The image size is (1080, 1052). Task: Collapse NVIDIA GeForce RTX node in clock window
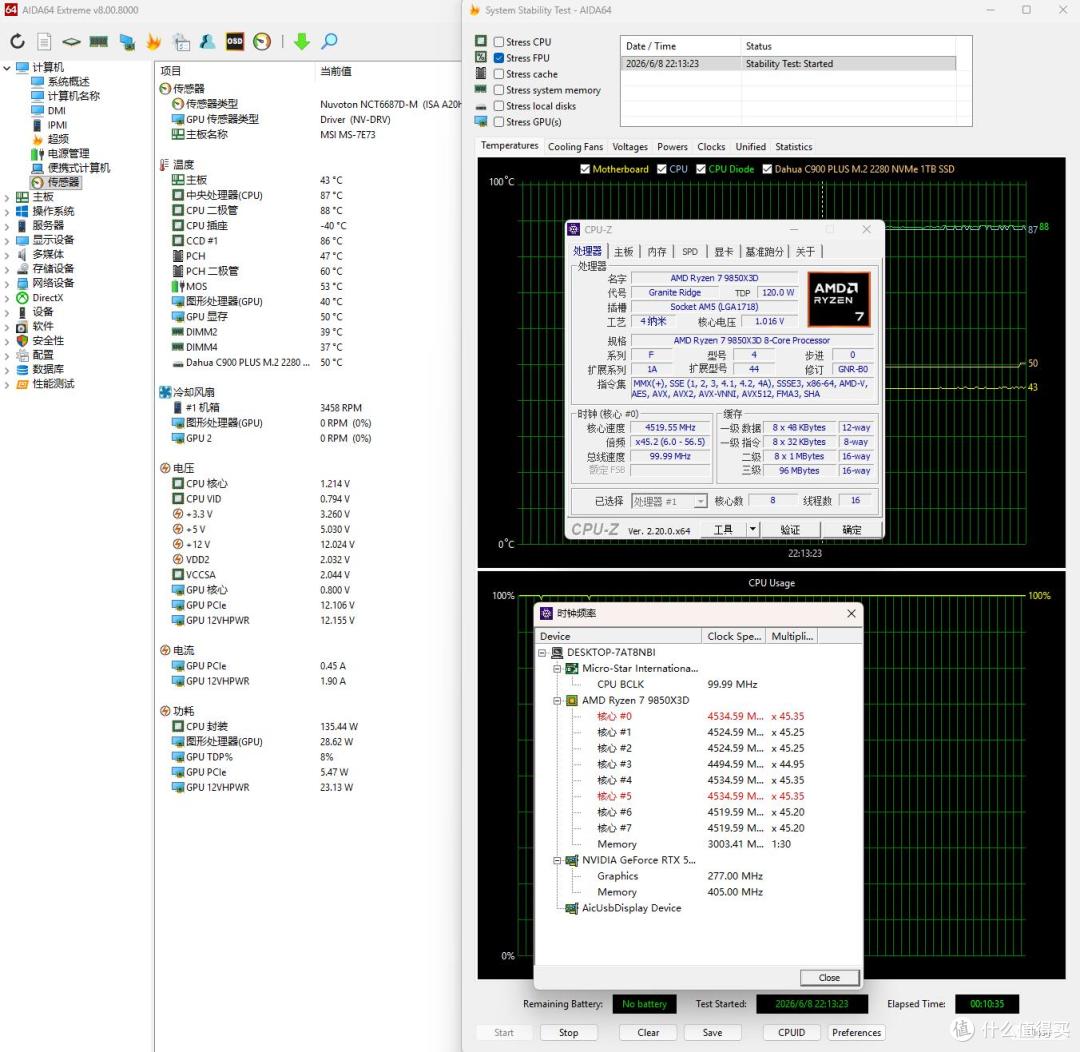point(557,860)
